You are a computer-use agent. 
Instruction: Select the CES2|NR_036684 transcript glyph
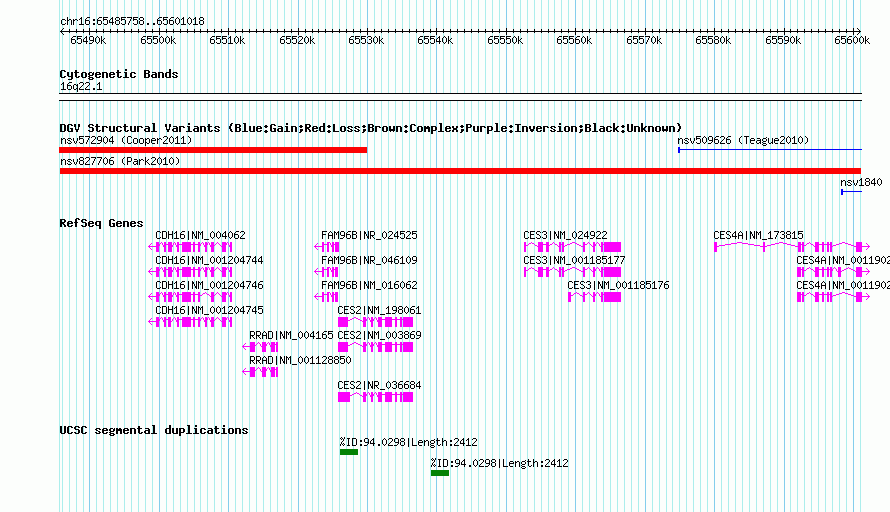coord(375,397)
